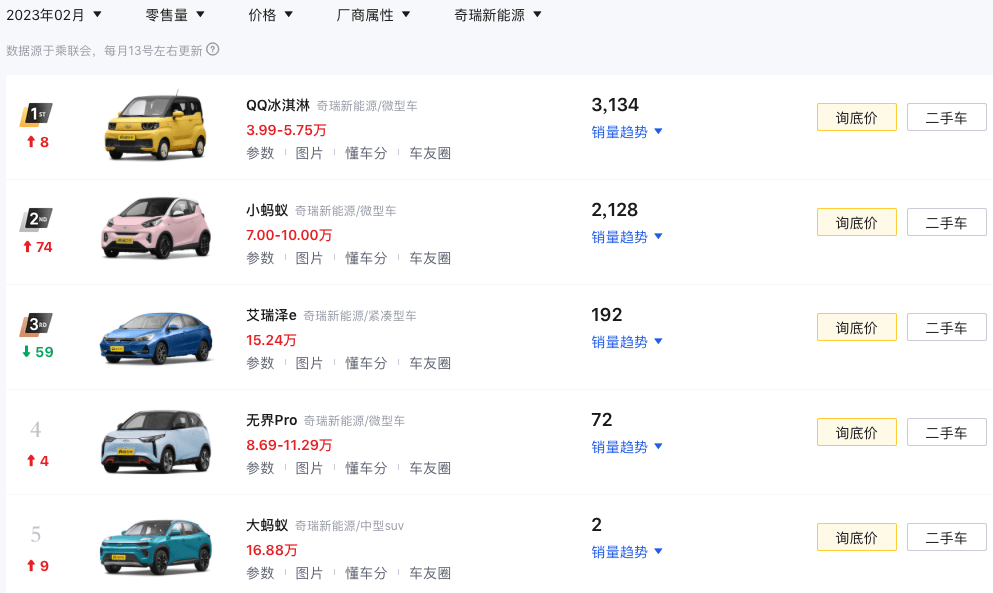Open the 奇瑞新能源 brand dropdown
Viewport: 993px width, 593px height.
498,15
